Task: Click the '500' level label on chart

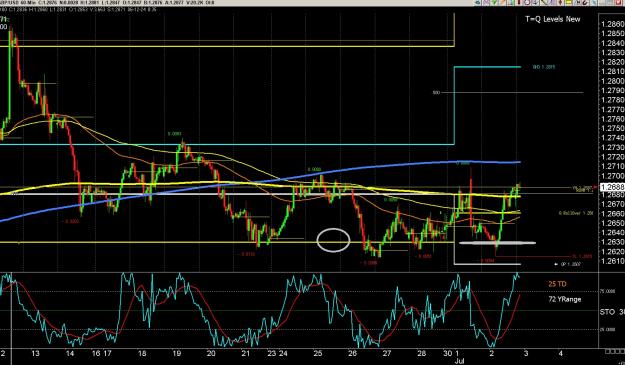Action: pyautogui.click(x=436, y=92)
